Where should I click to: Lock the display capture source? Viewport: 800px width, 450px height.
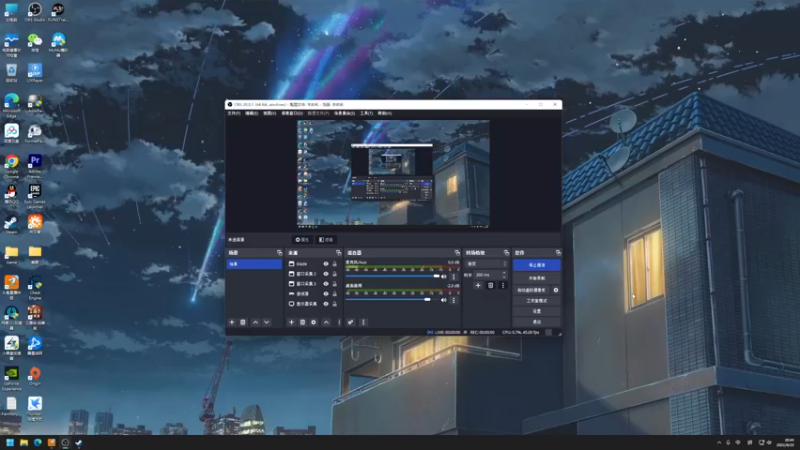click(x=335, y=304)
